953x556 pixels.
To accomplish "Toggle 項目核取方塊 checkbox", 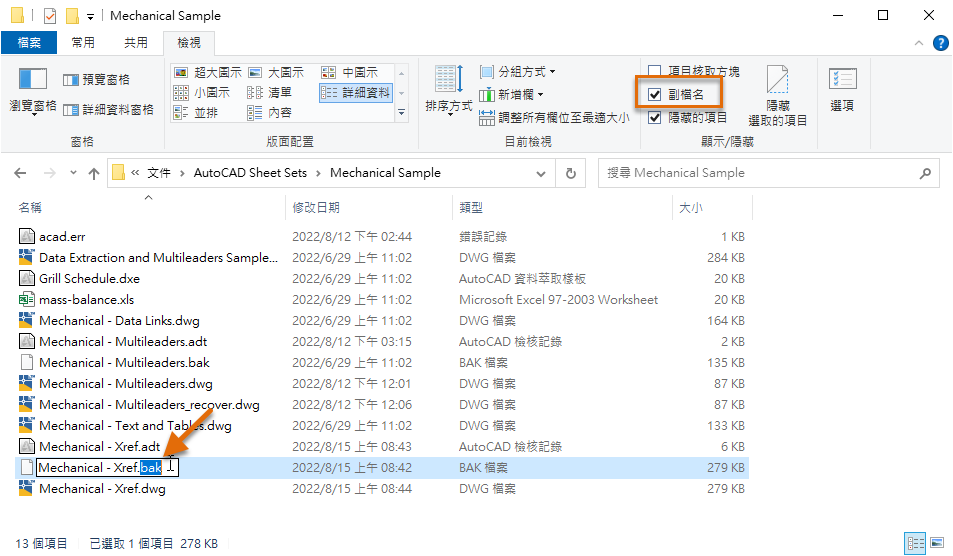I will tap(655, 71).
